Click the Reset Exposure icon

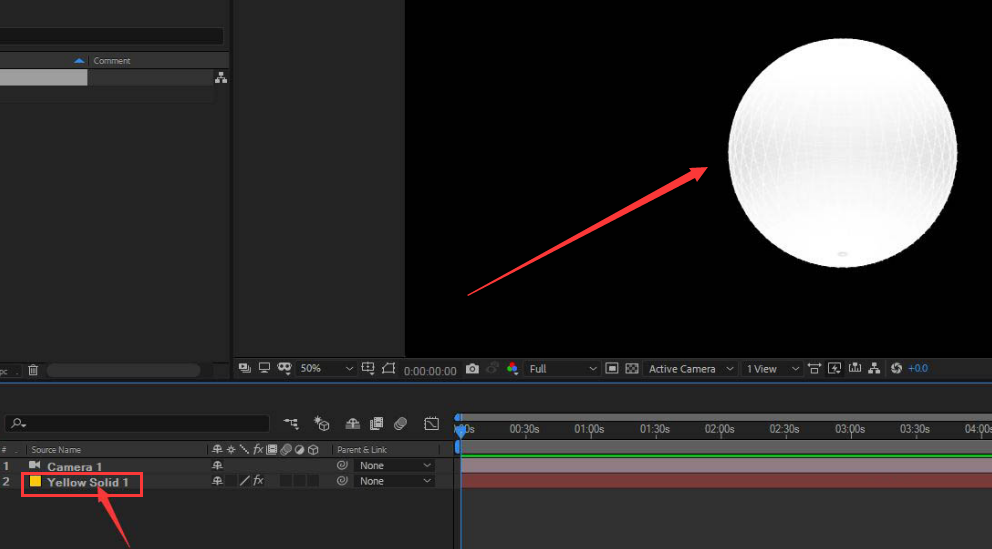pyautogui.click(x=896, y=369)
